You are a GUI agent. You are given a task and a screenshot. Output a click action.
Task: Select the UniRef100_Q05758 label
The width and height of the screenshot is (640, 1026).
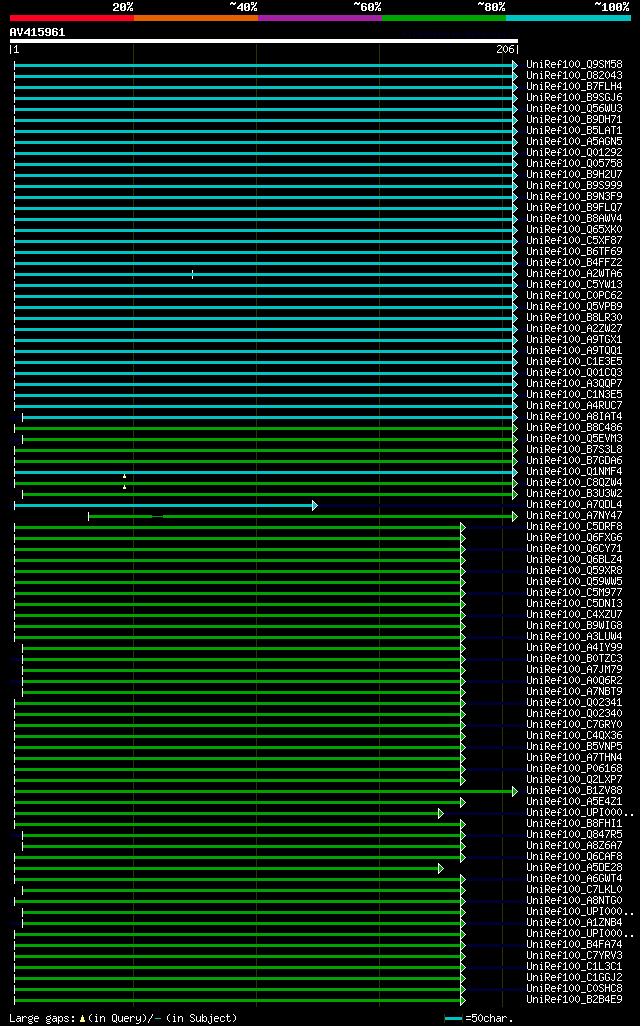575,164
